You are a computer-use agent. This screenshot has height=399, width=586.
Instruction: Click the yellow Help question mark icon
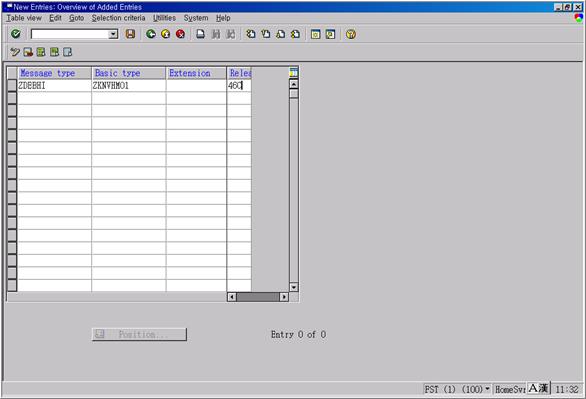tap(351, 34)
